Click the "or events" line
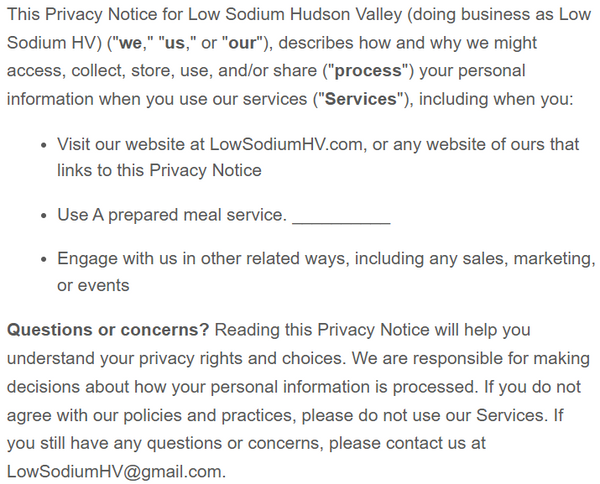Viewport: 600px width, 484px height. pos(93,285)
